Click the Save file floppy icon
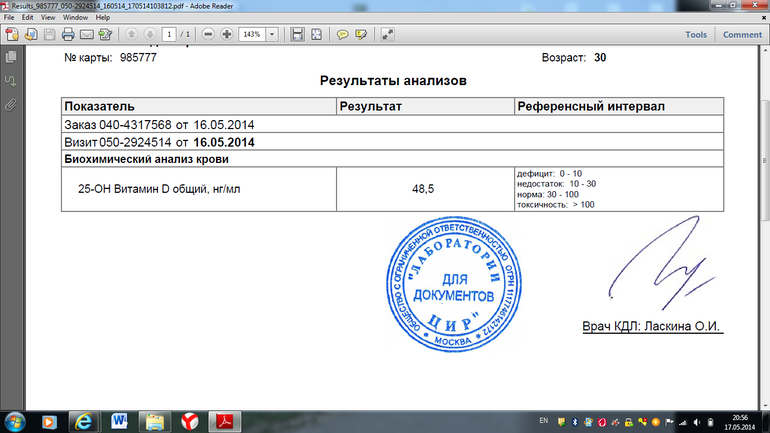The image size is (770, 433). (x=50, y=34)
